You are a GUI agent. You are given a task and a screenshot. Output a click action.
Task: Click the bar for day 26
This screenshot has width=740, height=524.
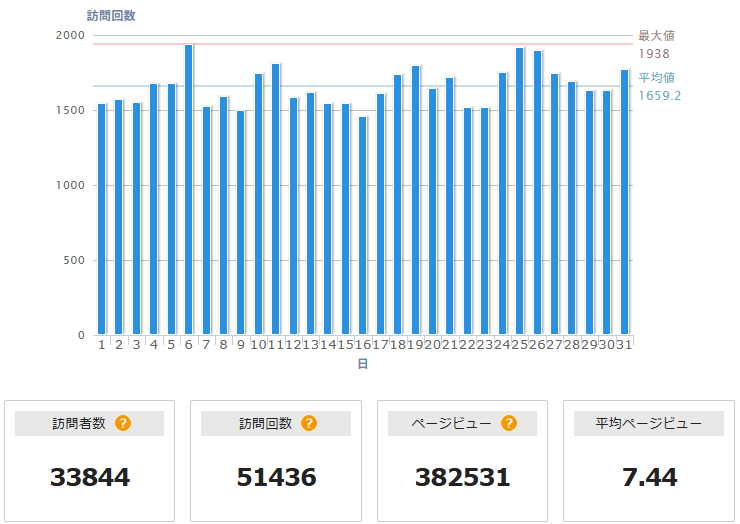(537, 193)
